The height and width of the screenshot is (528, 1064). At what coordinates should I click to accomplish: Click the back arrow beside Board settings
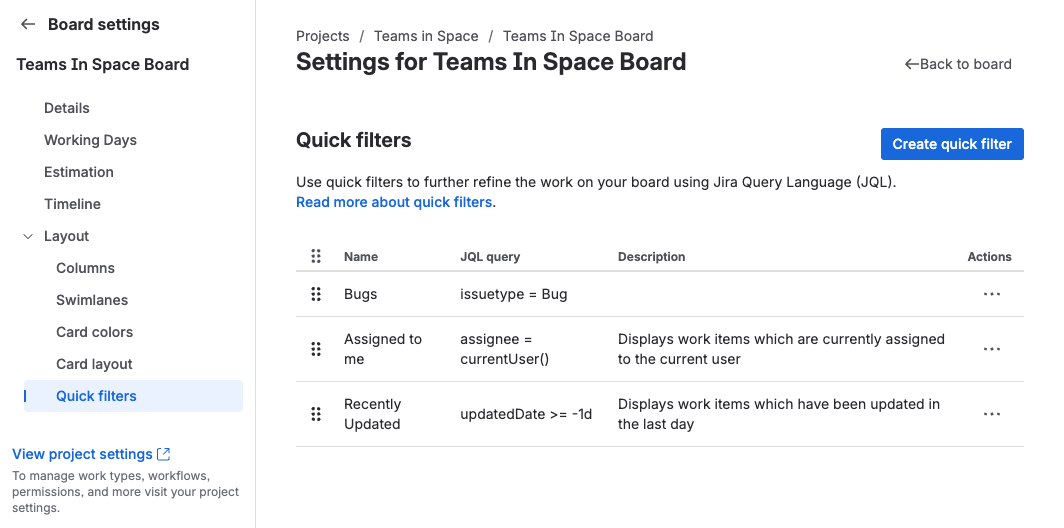27,24
